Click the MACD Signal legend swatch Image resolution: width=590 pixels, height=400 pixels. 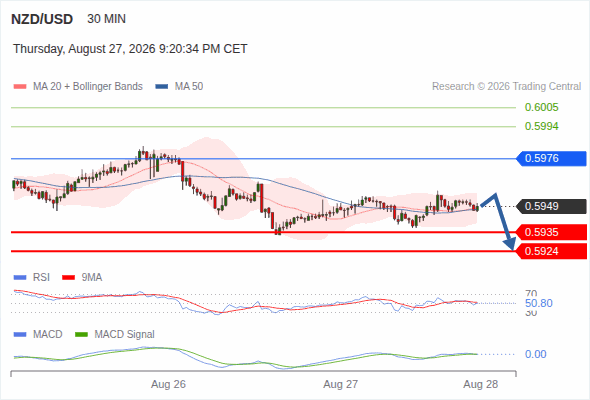(81, 335)
